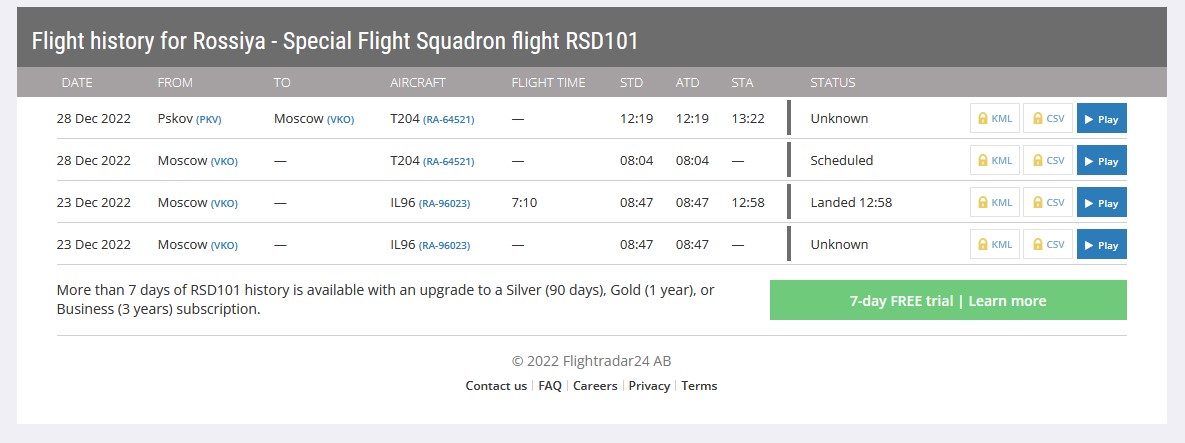Play the Pskov to Moscow flight
This screenshot has width=1185, height=443.
click(1101, 119)
